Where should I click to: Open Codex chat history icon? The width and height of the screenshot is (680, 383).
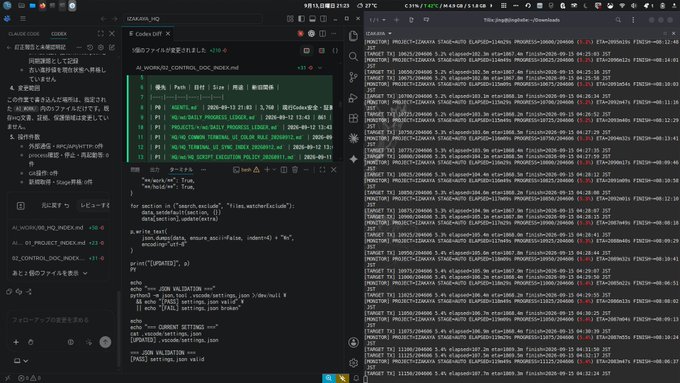(90, 47)
